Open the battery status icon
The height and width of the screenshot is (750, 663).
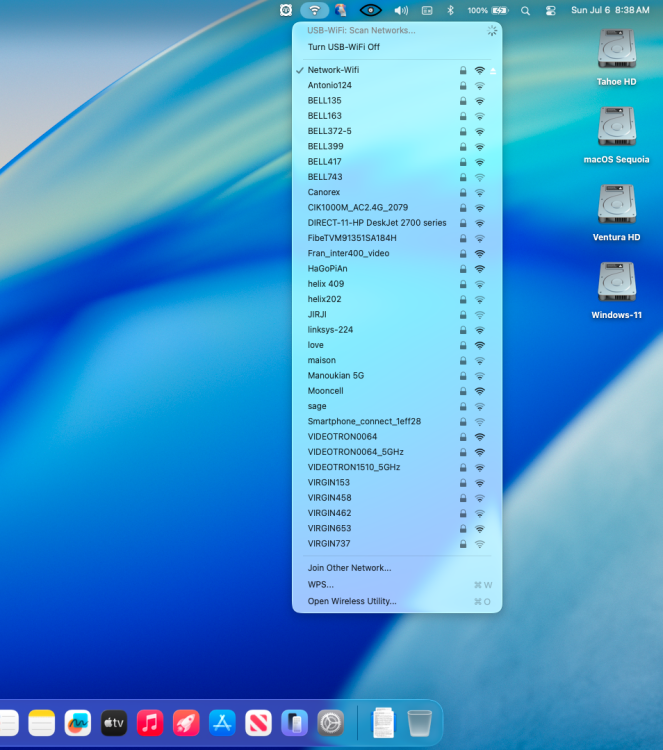pyautogui.click(x=500, y=10)
